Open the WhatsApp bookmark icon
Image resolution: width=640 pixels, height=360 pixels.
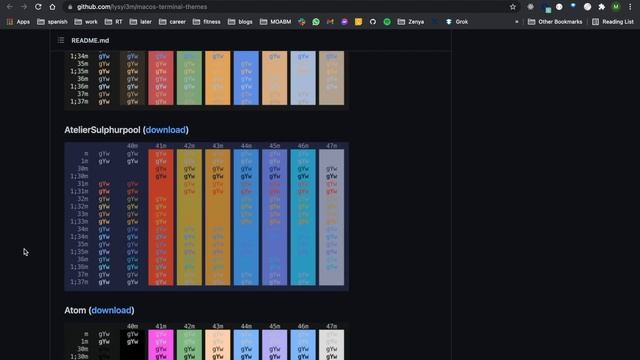316,22
